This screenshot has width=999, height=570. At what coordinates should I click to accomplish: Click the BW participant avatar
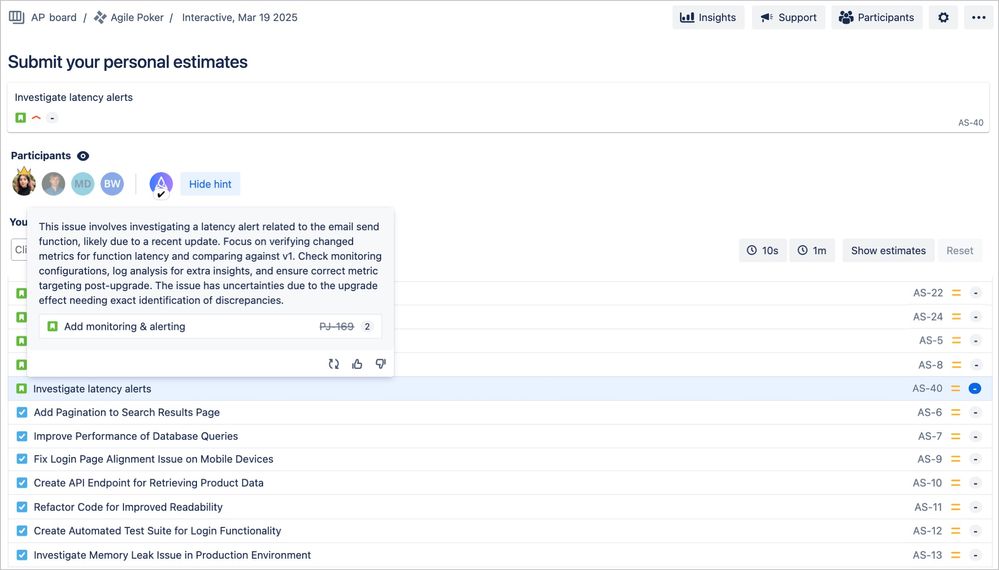pyautogui.click(x=112, y=184)
